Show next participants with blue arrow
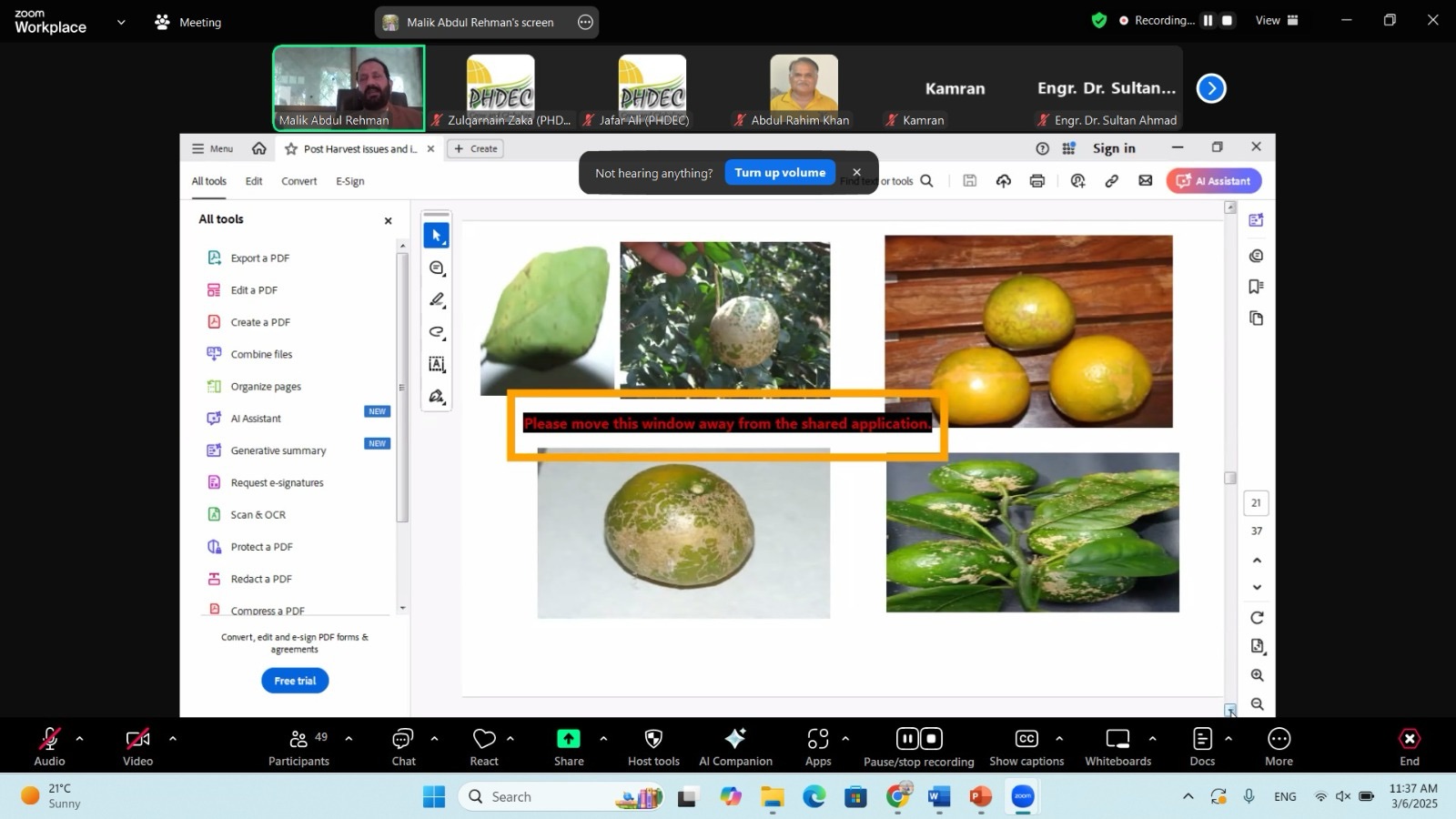Screen dimensions: 1456x819 [x=1211, y=88]
